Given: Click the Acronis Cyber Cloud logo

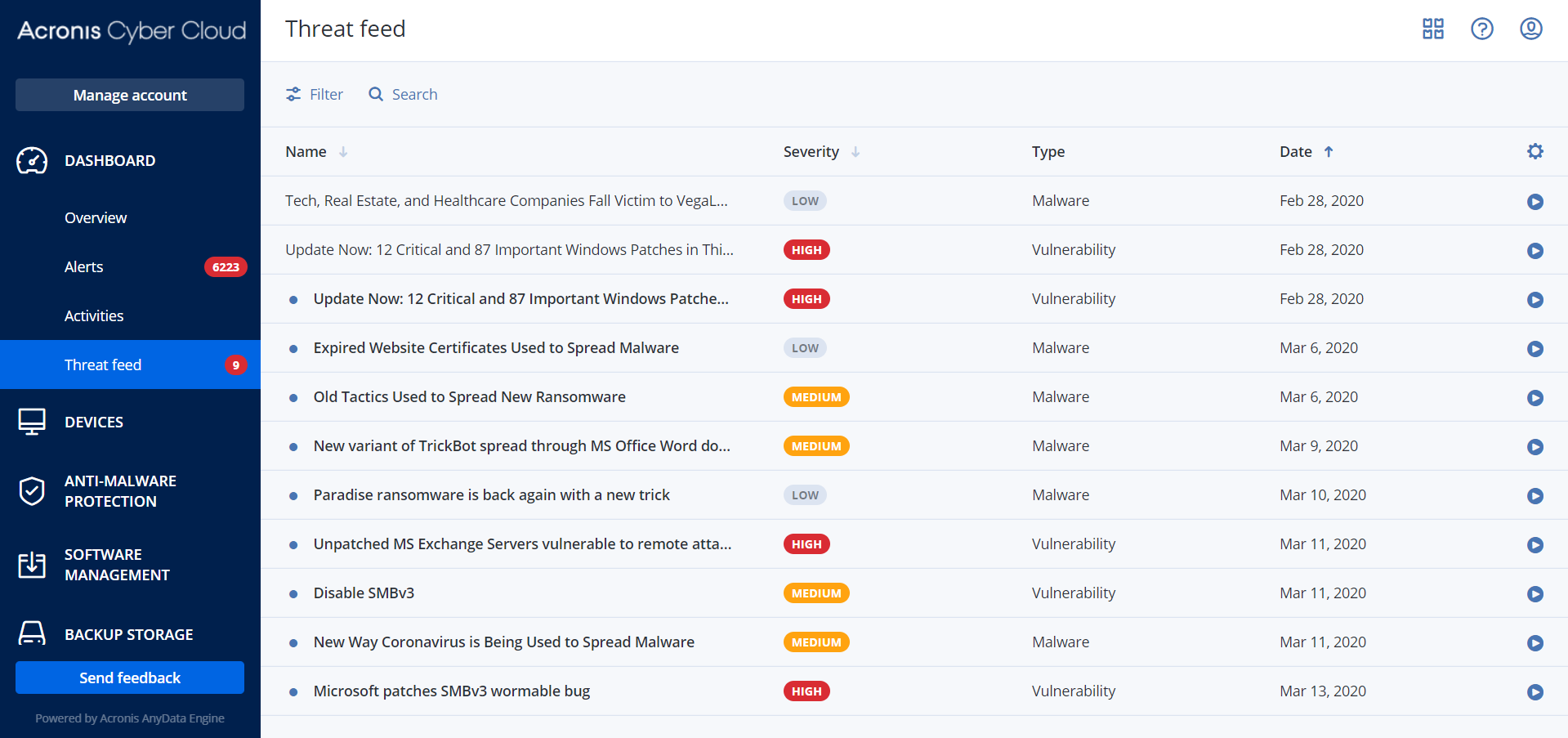Looking at the screenshot, I should (x=132, y=31).
